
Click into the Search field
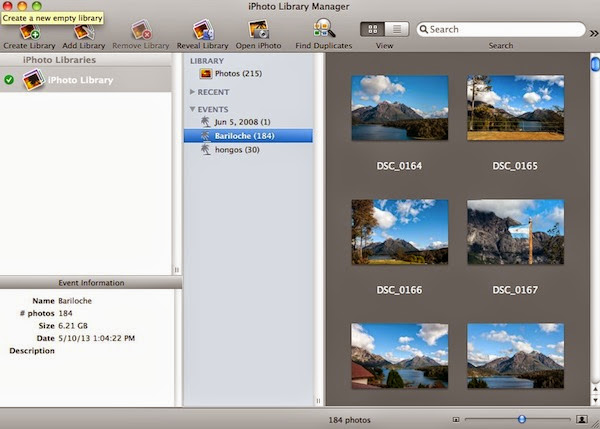click(501, 29)
